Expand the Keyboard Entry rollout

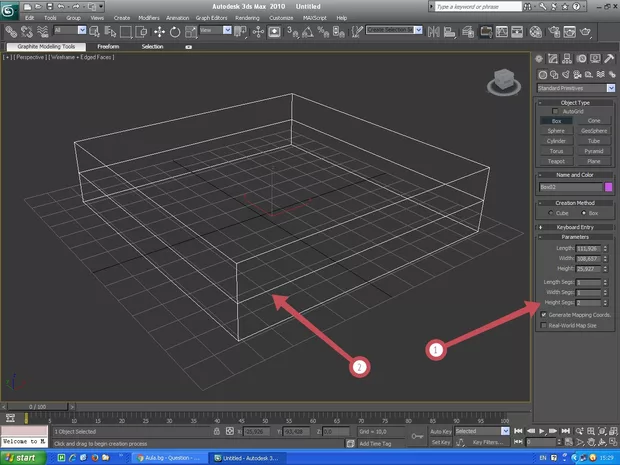click(x=576, y=227)
